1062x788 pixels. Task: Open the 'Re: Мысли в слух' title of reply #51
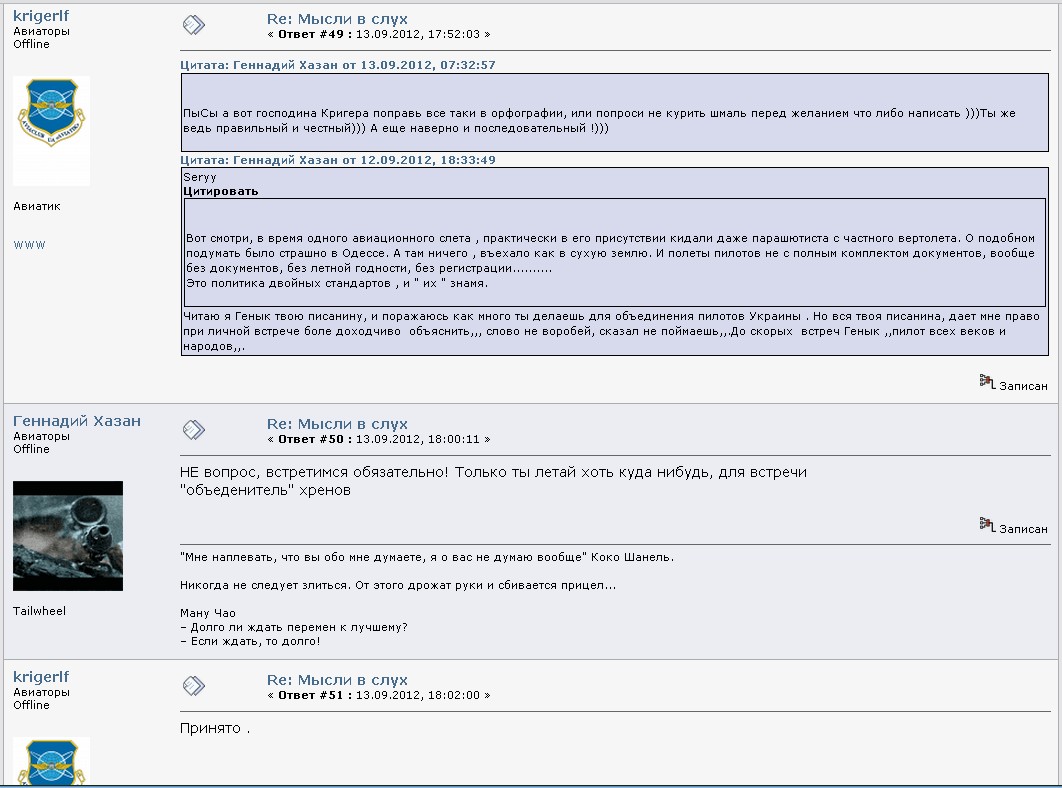point(337,680)
